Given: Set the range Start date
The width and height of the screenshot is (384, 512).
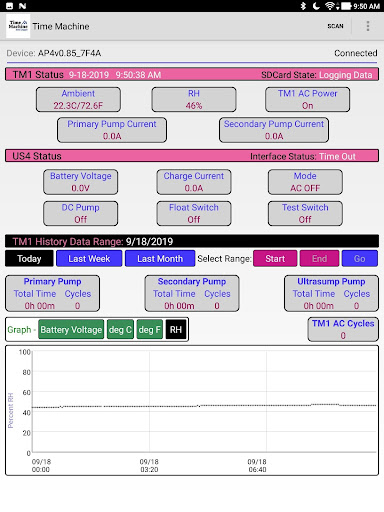Looking at the screenshot, I should pos(275,258).
